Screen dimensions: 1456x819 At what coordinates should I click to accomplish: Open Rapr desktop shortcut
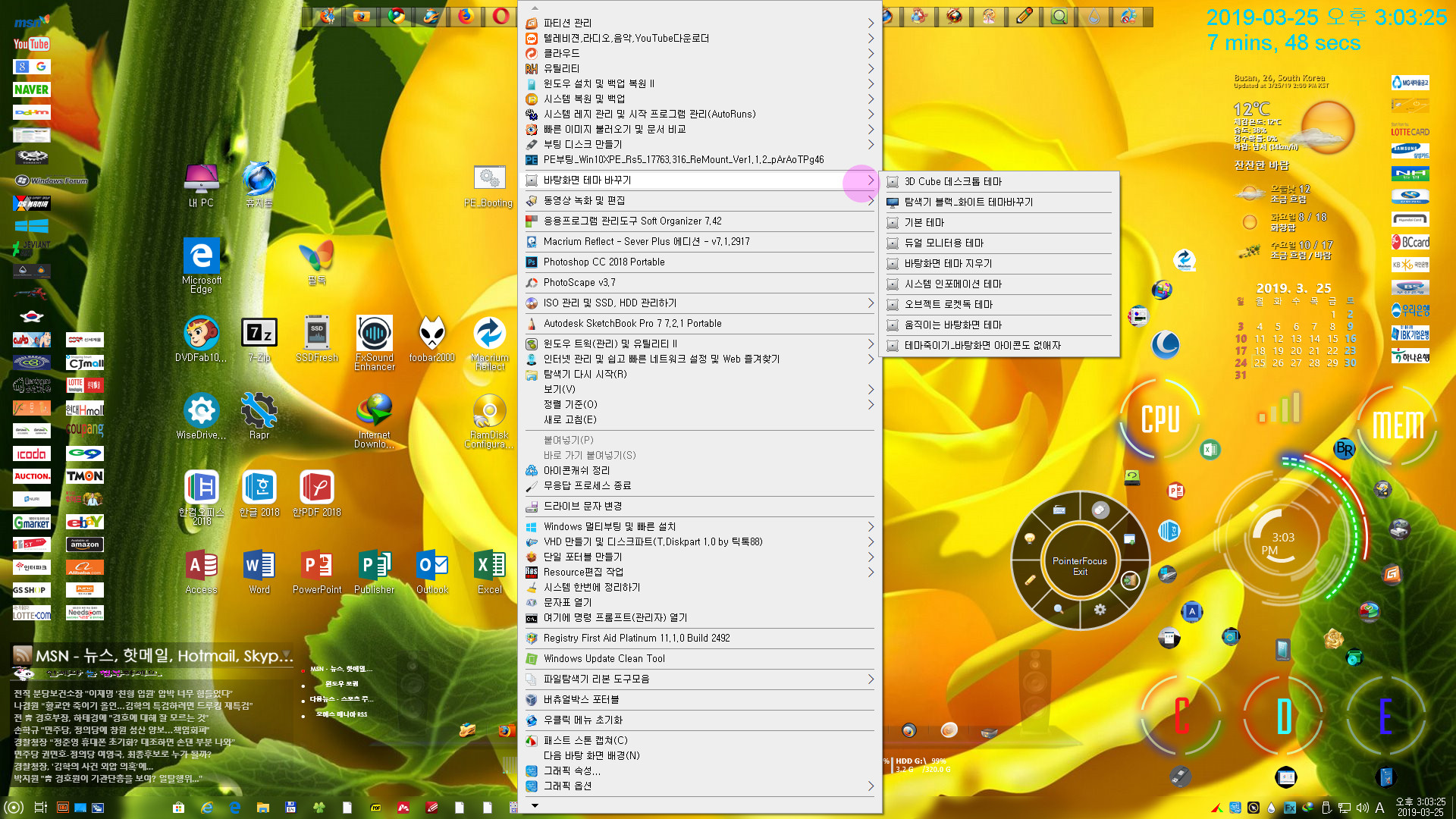(x=259, y=416)
